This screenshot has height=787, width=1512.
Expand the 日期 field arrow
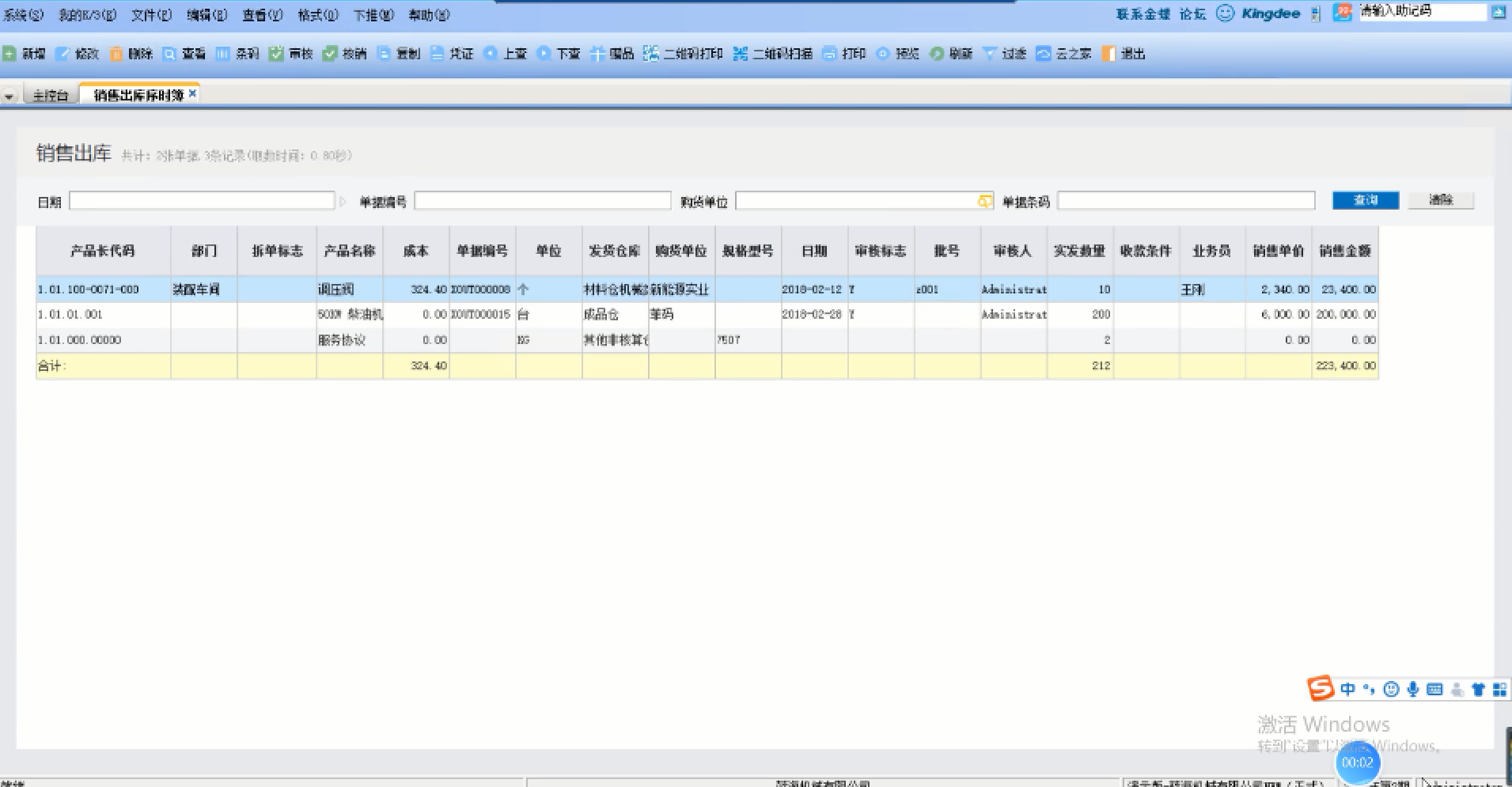(x=343, y=202)
